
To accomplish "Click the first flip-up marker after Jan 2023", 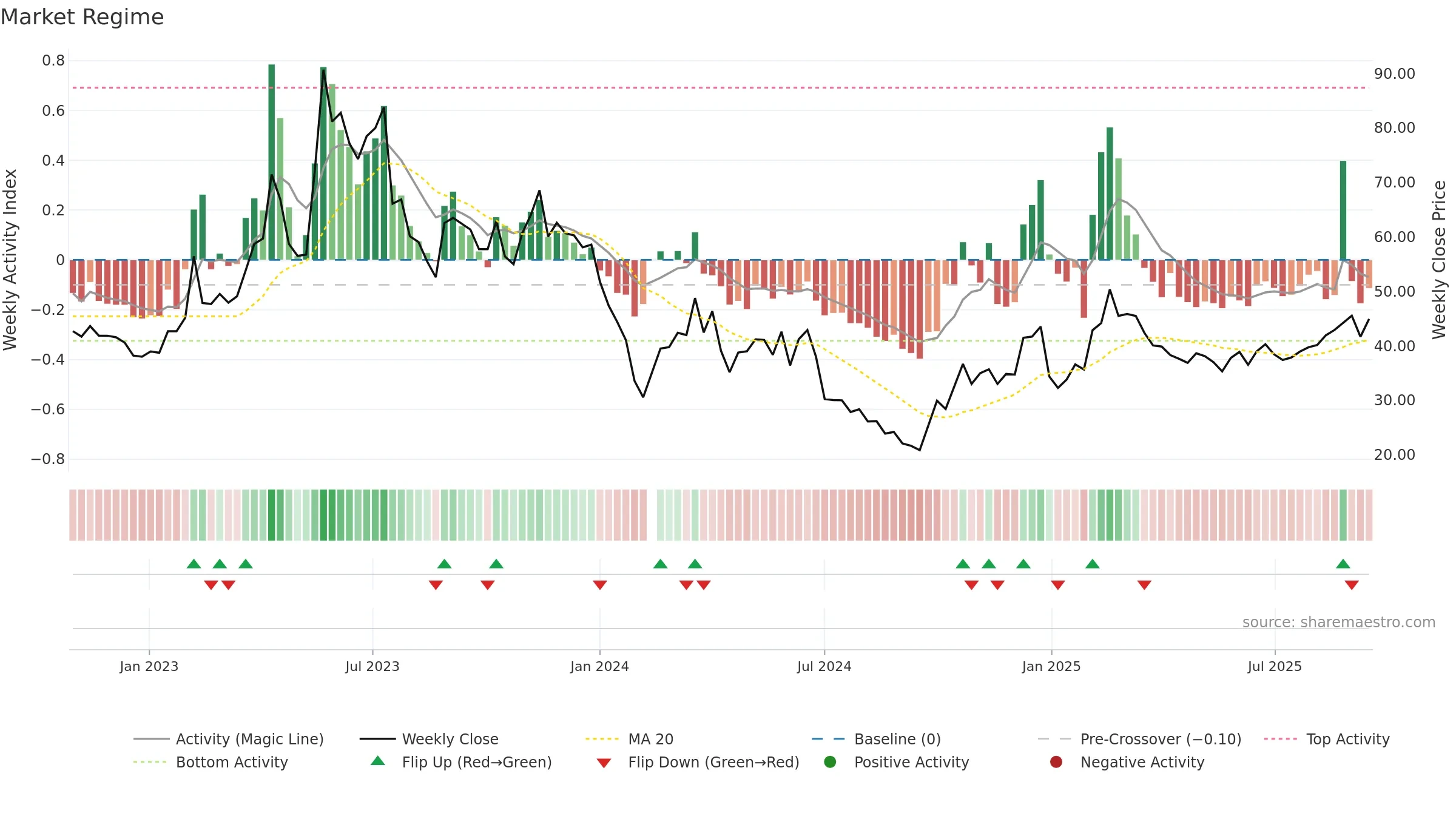I will [194, 564].
